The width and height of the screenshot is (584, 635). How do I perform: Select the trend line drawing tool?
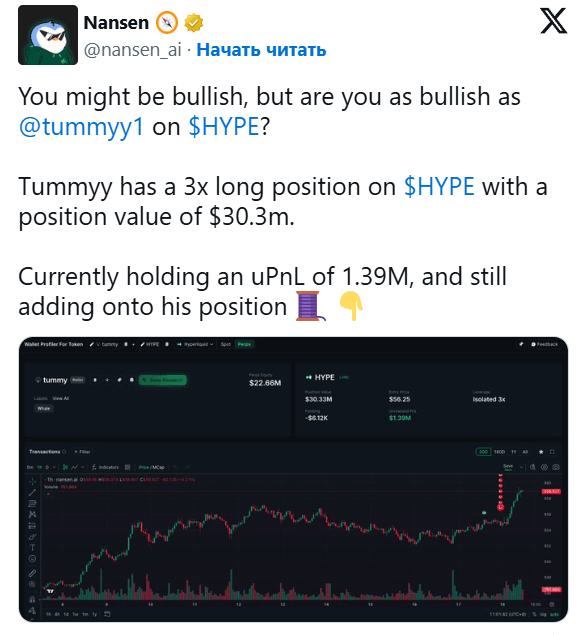coord(32,492)
